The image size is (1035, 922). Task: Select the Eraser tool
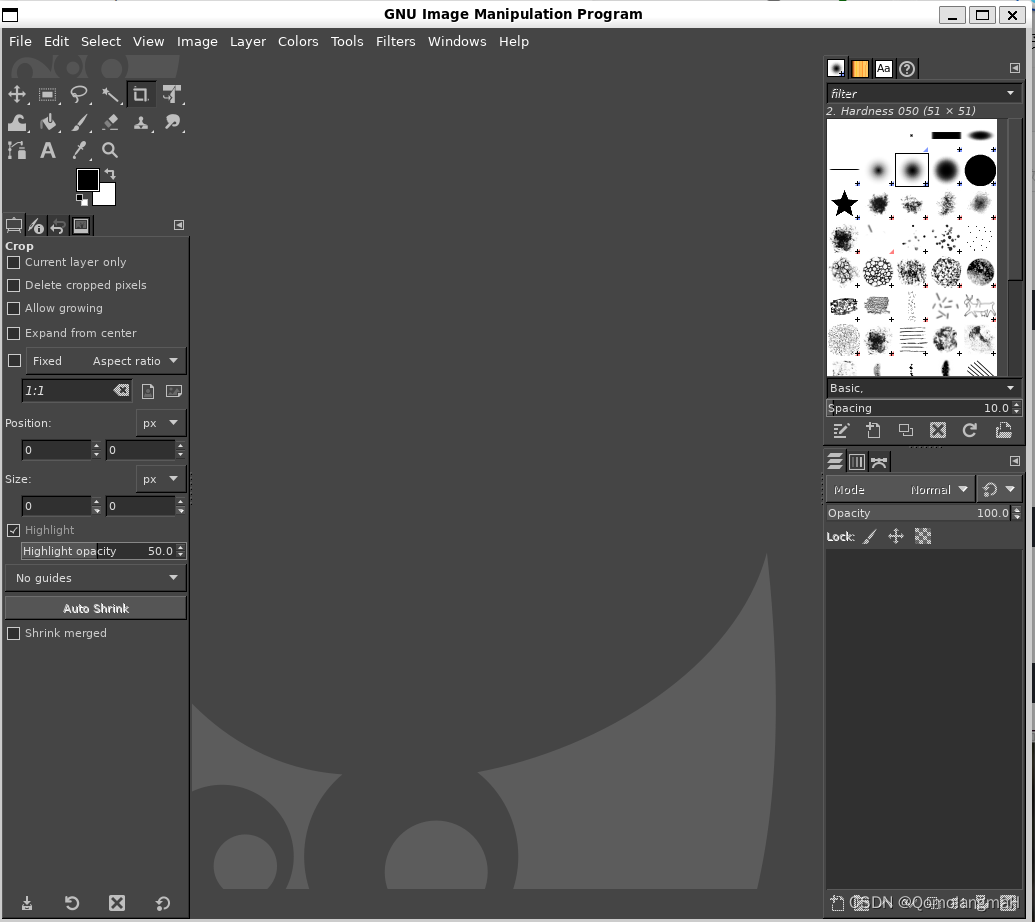point(110,123)
